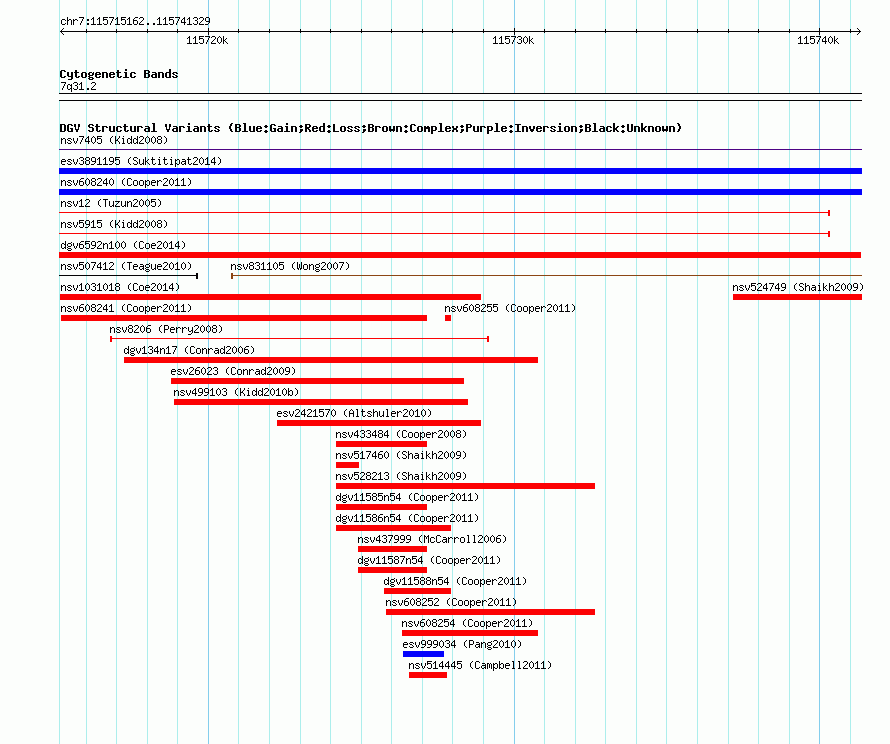
Task: Click the red nsv514445 loss bar
Action: (428, 675)
